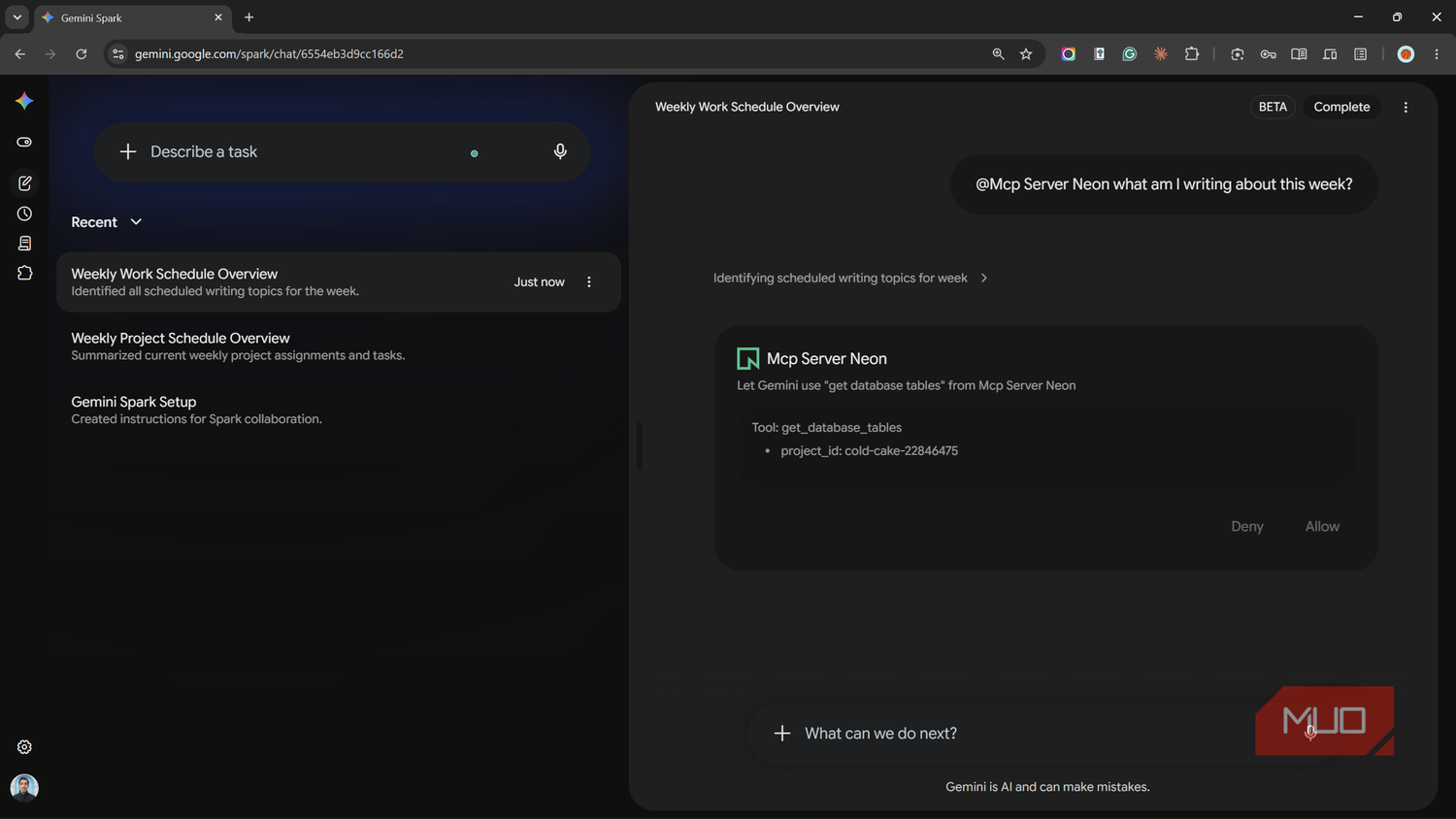Select Weekly Work Schedule Overview chat
Image resolution: width=1456 pixels, height=819 pixels.
point(338,282)
